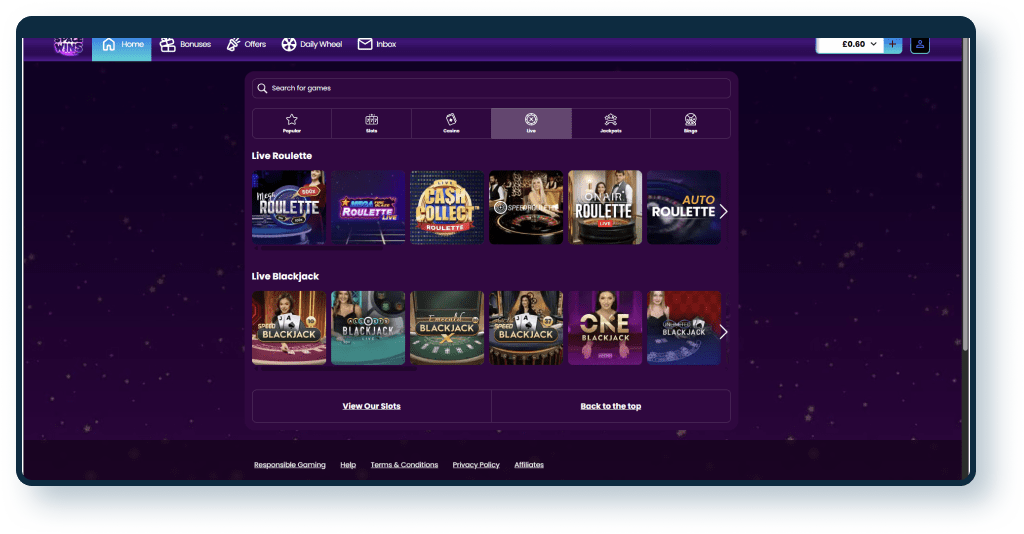Select the Bingo category icon

click(x=690, y=123)
